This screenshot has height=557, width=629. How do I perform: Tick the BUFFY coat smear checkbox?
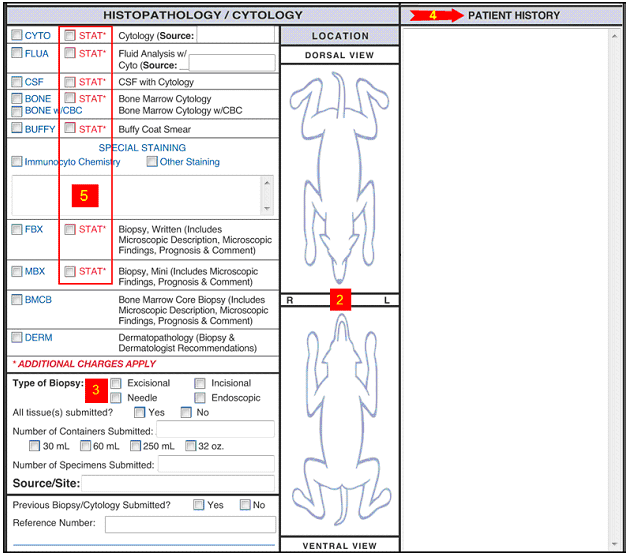click(17, 128)
